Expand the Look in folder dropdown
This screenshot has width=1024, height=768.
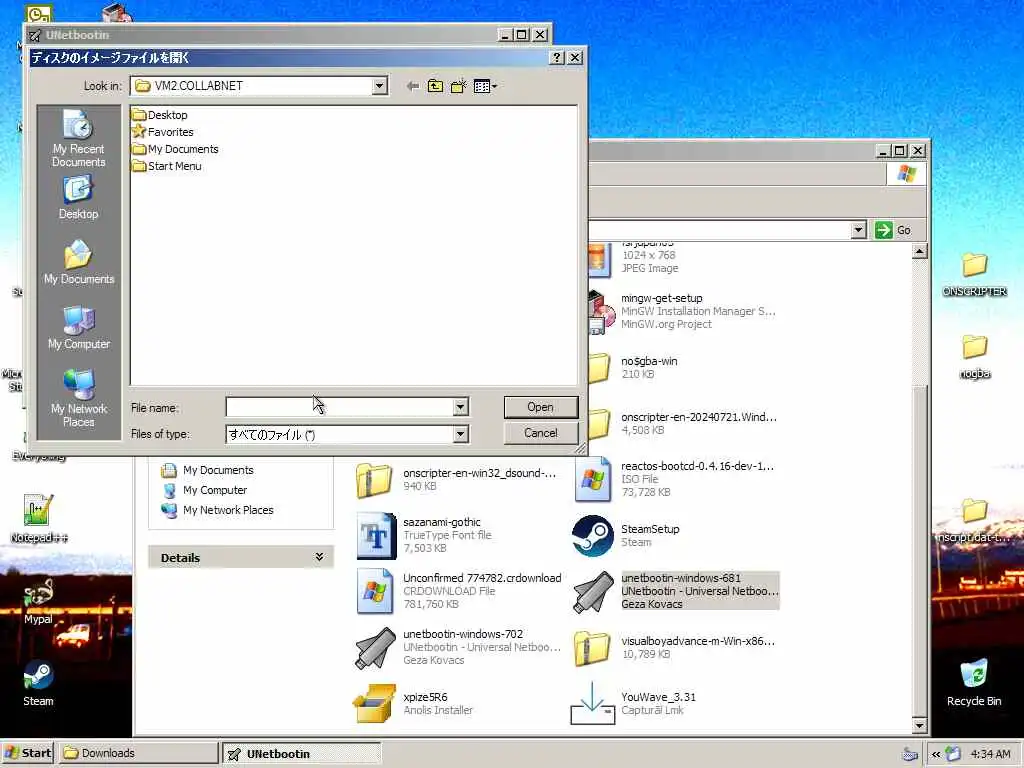pyautogui.click(x=379, y=86)
